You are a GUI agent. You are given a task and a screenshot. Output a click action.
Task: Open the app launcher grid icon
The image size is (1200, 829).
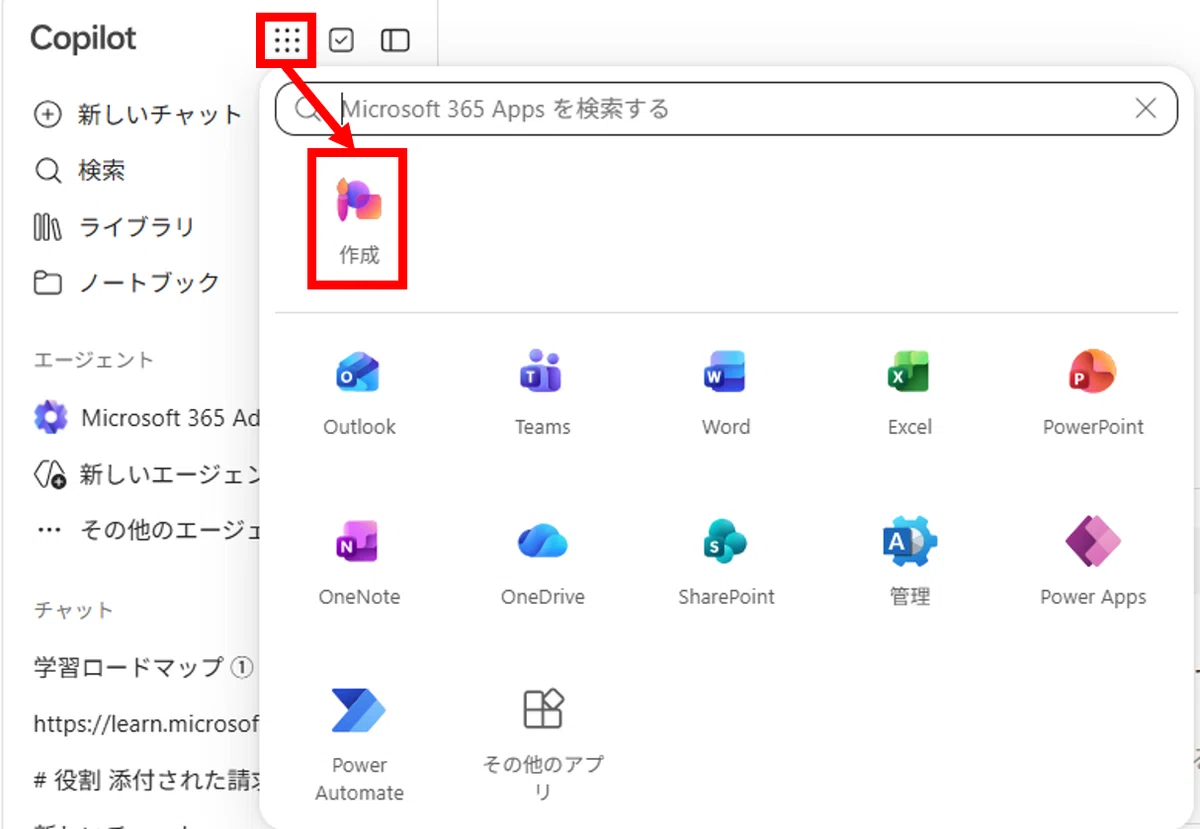tap(287, 40)
